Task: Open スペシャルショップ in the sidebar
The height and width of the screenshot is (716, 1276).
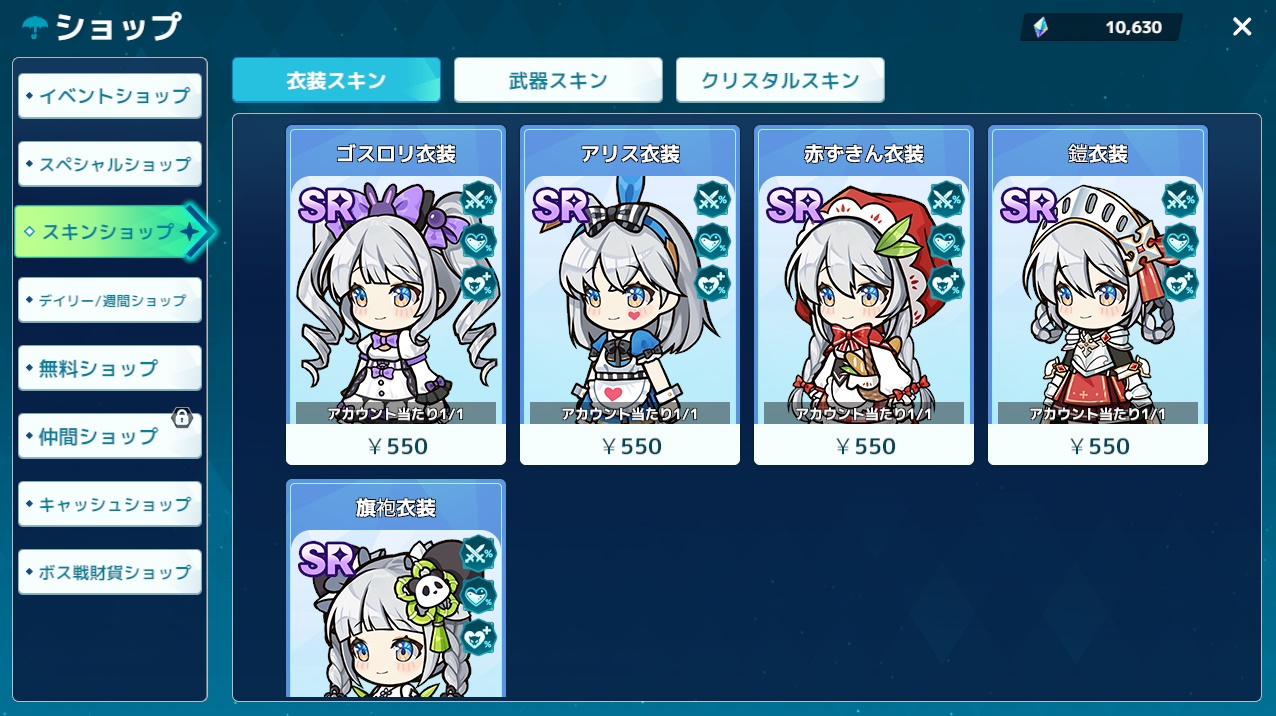Action: (110, 164)
